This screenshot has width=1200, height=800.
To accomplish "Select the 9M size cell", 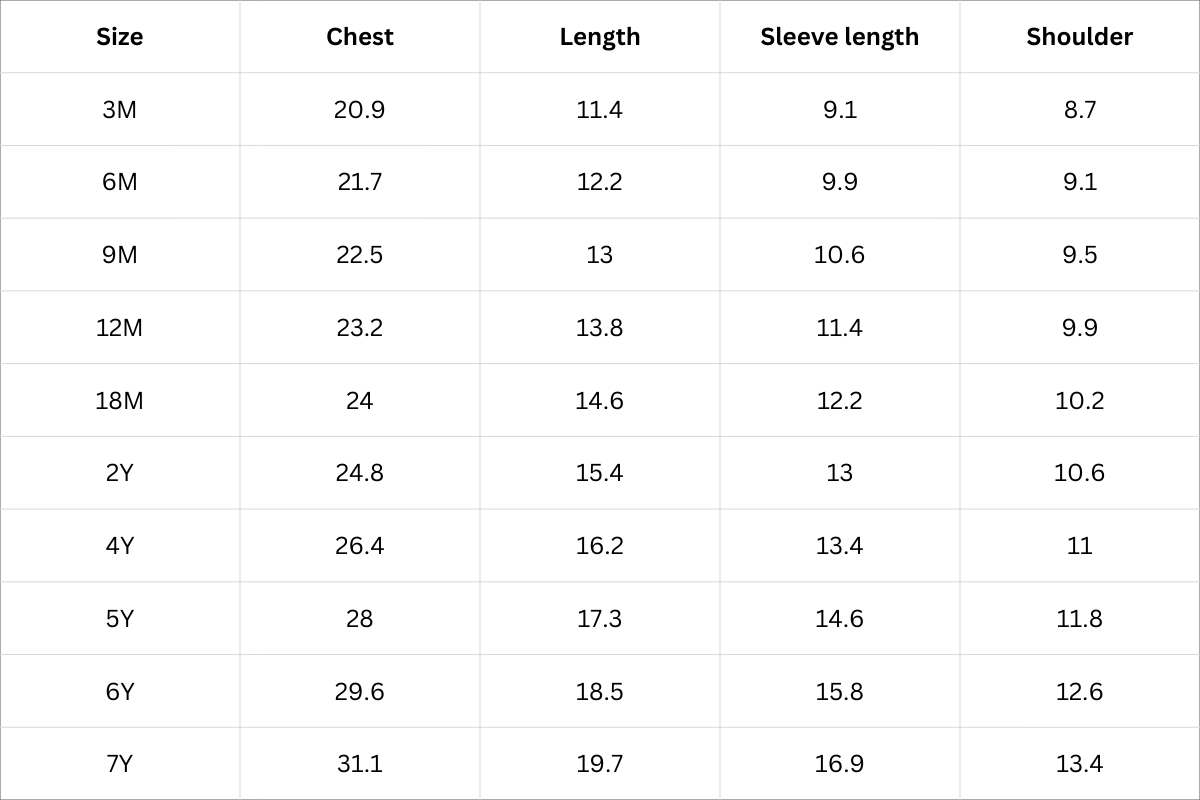I will (119, 255).
